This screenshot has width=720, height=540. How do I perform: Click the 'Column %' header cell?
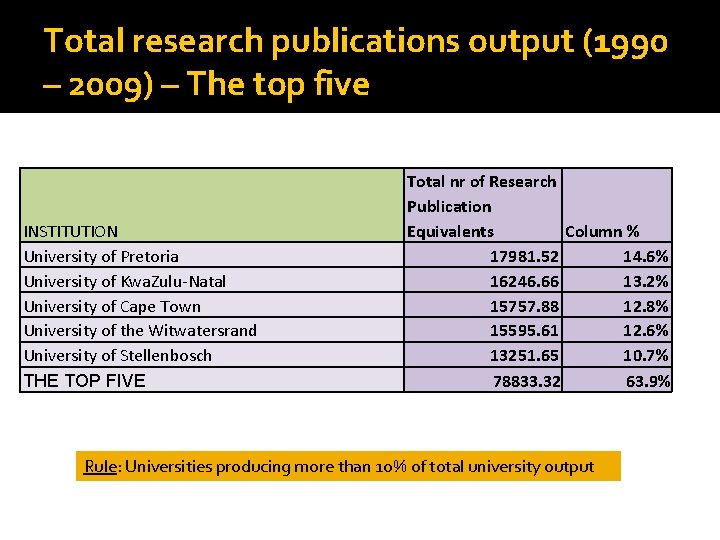[617, 205]
